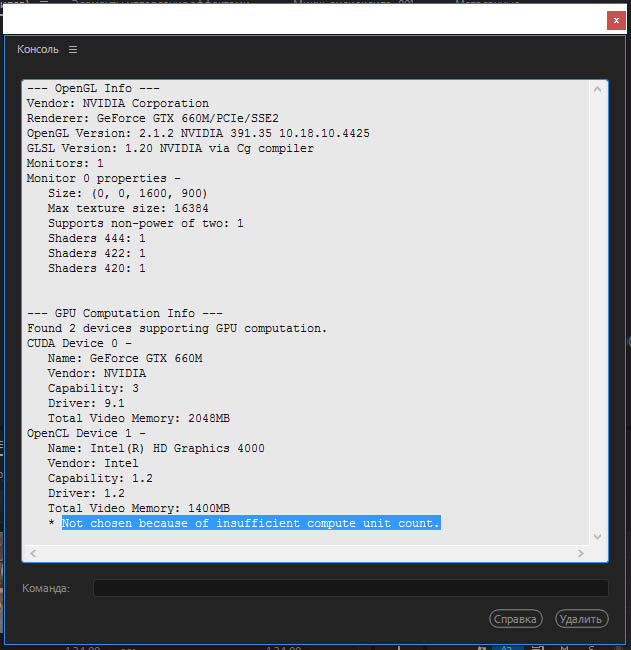631x650 pixels.
Task: Click 'Total Video Memory: 2048MB' line
Action: 138,418
